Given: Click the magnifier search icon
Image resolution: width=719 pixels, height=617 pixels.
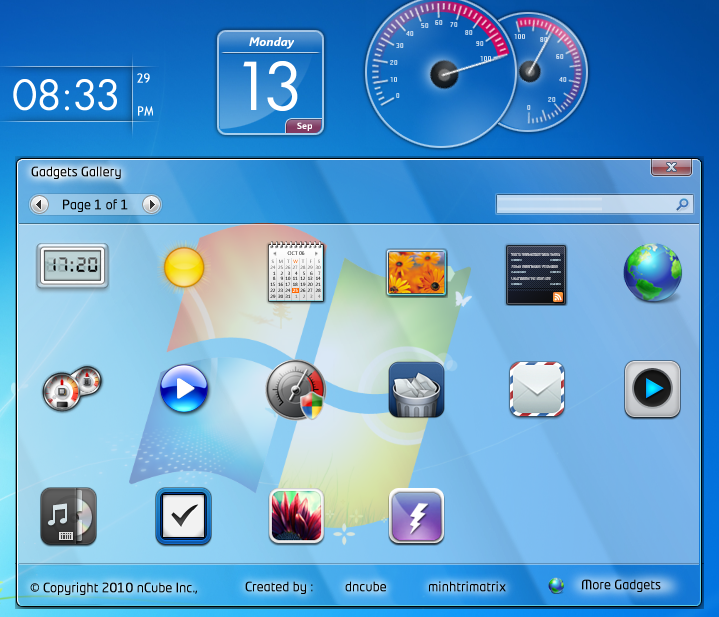Looking at the screenshot, I should (682, 204).
